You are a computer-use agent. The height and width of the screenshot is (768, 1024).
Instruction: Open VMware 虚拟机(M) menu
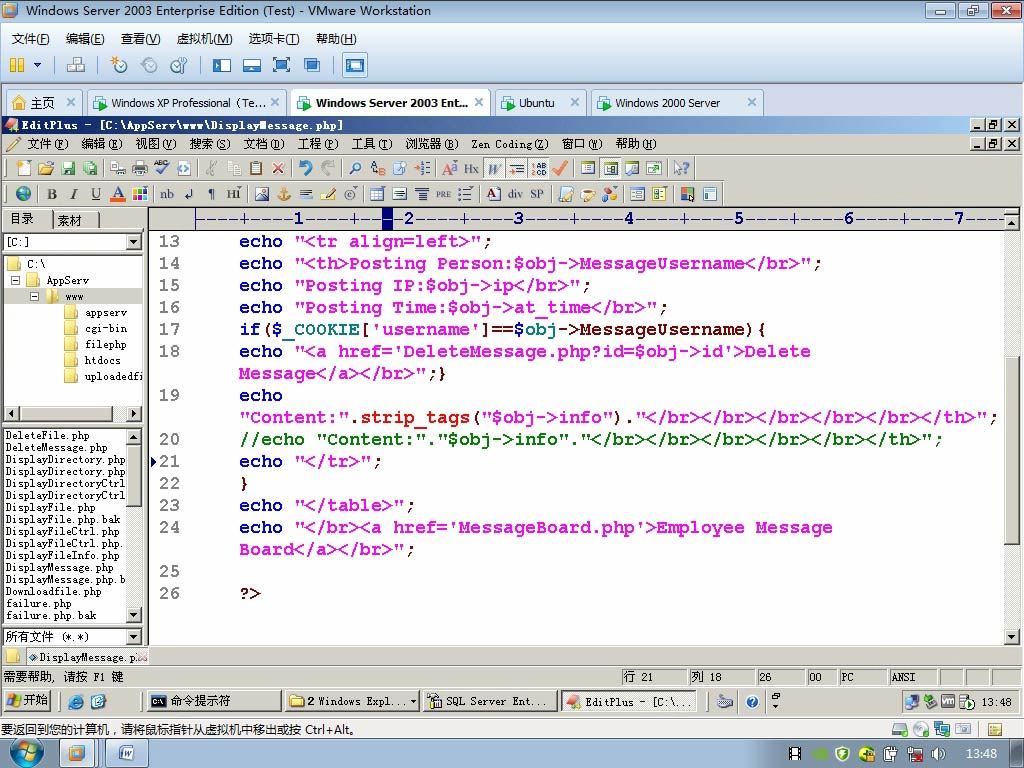tap(204, 39)
